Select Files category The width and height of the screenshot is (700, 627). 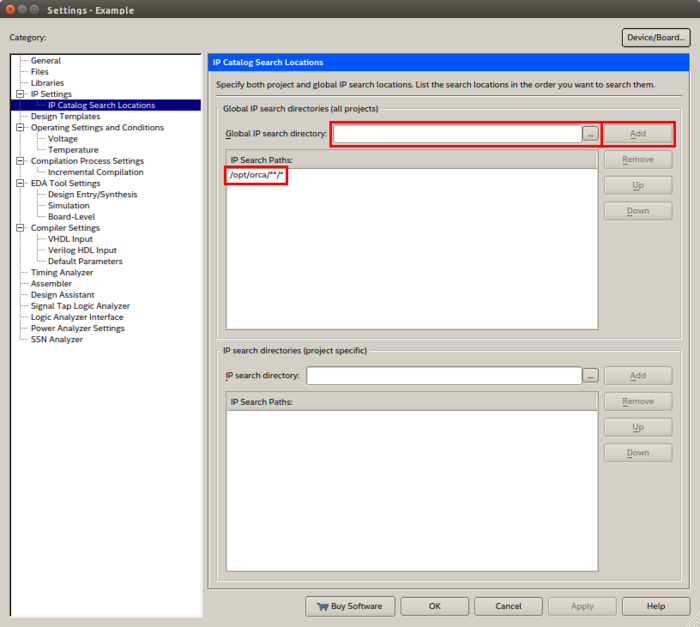click(39, 71)
